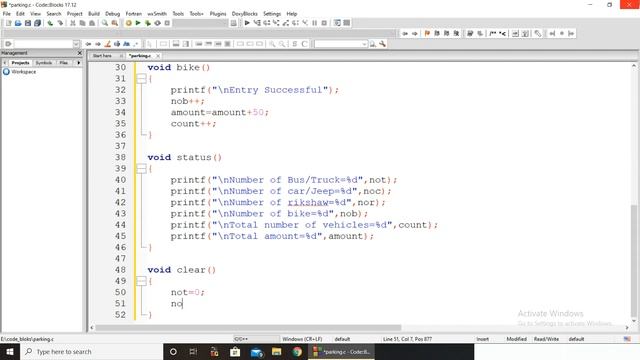Close the parking.c editor tab
The height and width of the screenshot is (360, 640).
click(x=158, y=56)
